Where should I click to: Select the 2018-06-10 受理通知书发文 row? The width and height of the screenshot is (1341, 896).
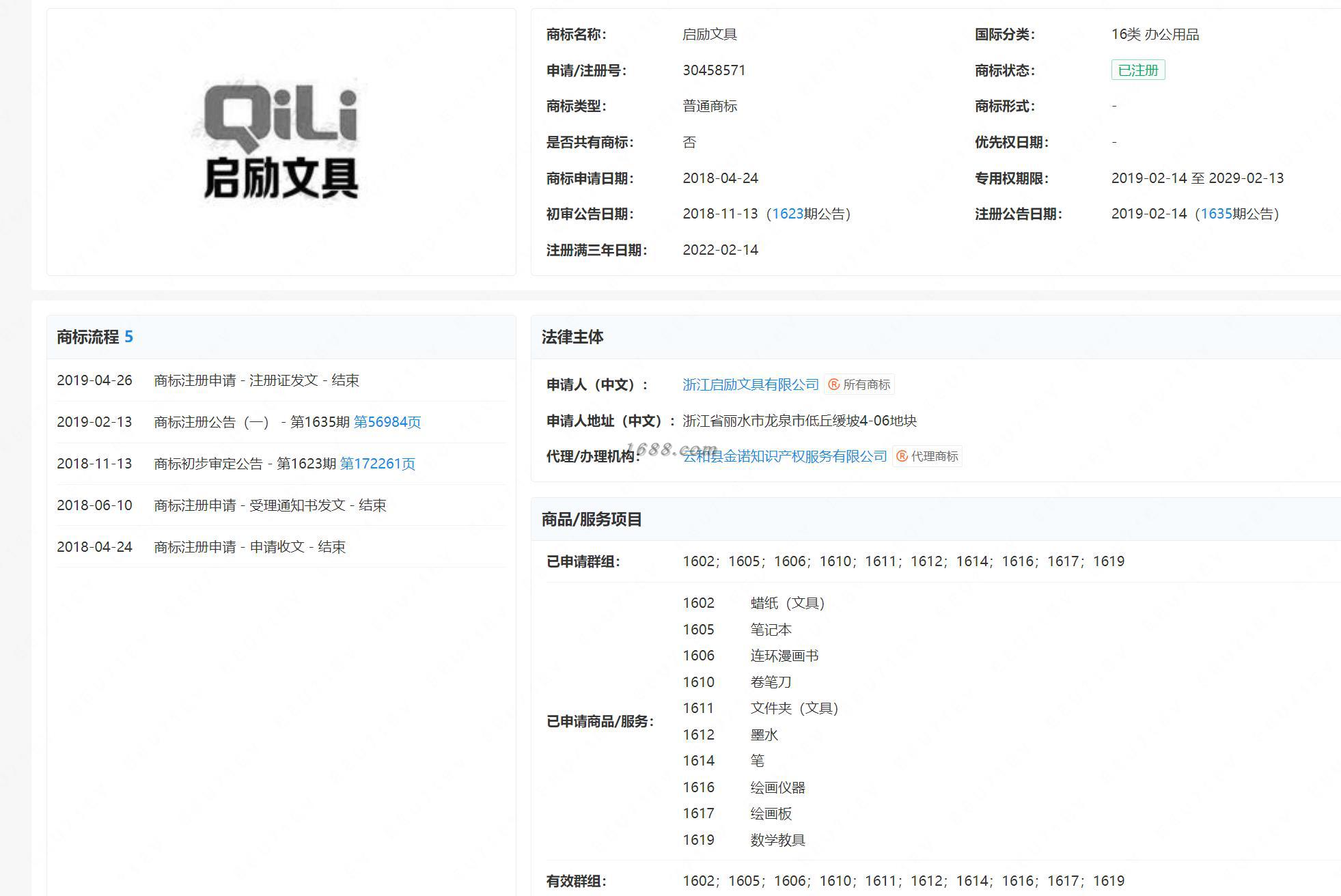(x=281, y=505)
